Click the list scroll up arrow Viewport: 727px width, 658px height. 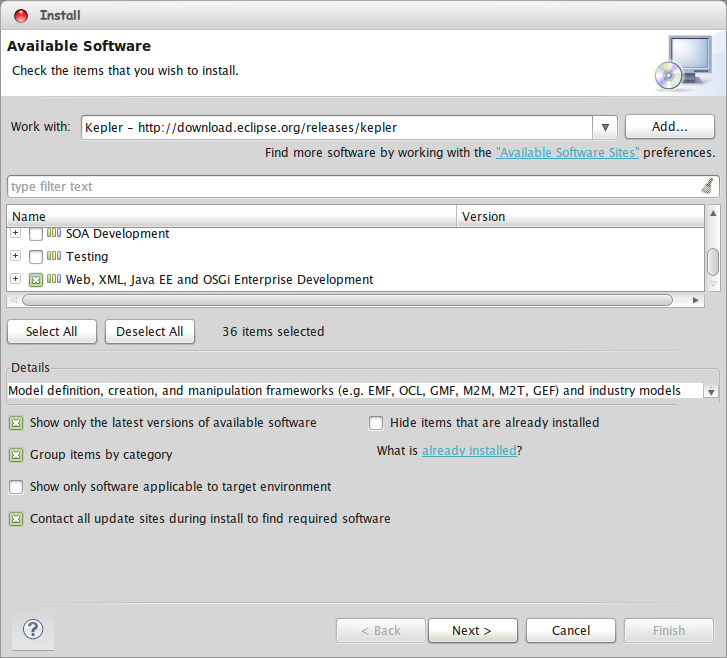[x=713, y=213]
